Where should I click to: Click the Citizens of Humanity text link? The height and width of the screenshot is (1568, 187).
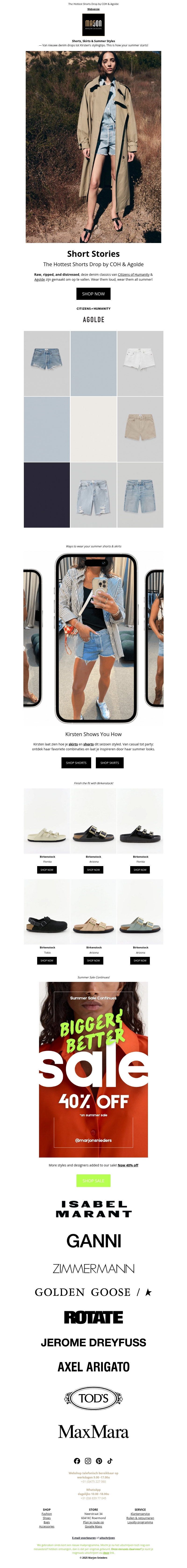tap(133, 275)
